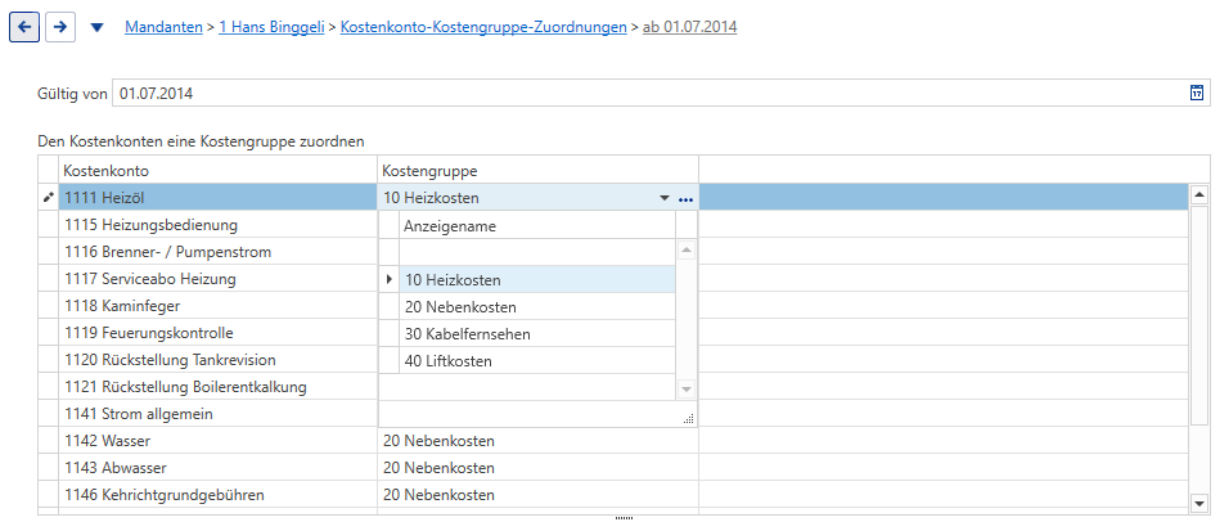Click 20 Nebenkosten cell for 1146 Kehrichtgrundgebühren
The image size is (1220, 522).
click(538, 495)
